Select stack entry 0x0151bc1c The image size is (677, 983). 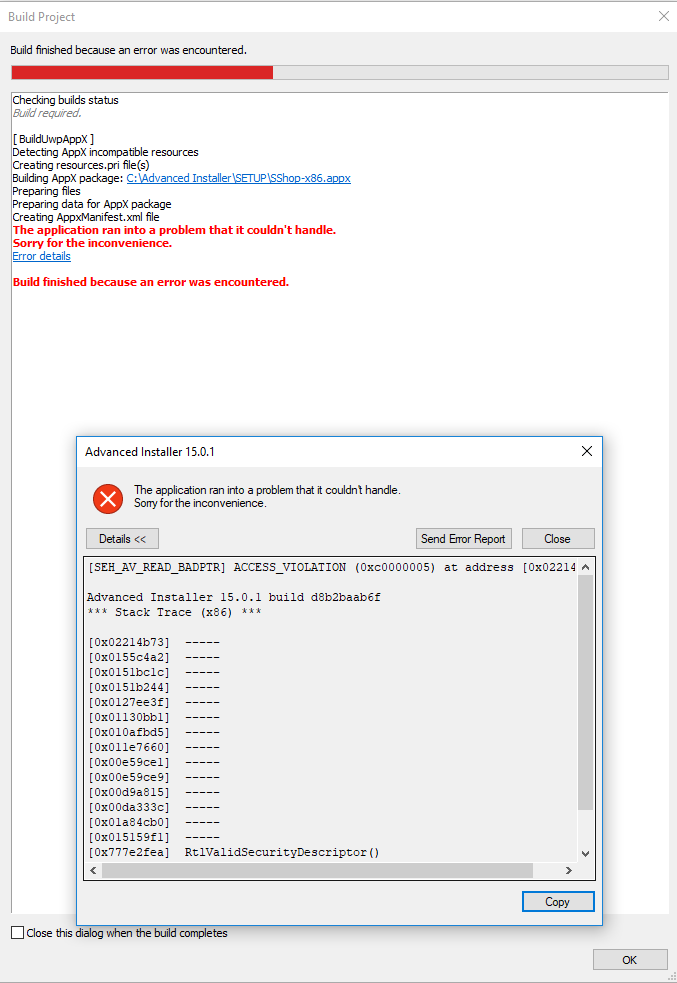click(154, 673)
